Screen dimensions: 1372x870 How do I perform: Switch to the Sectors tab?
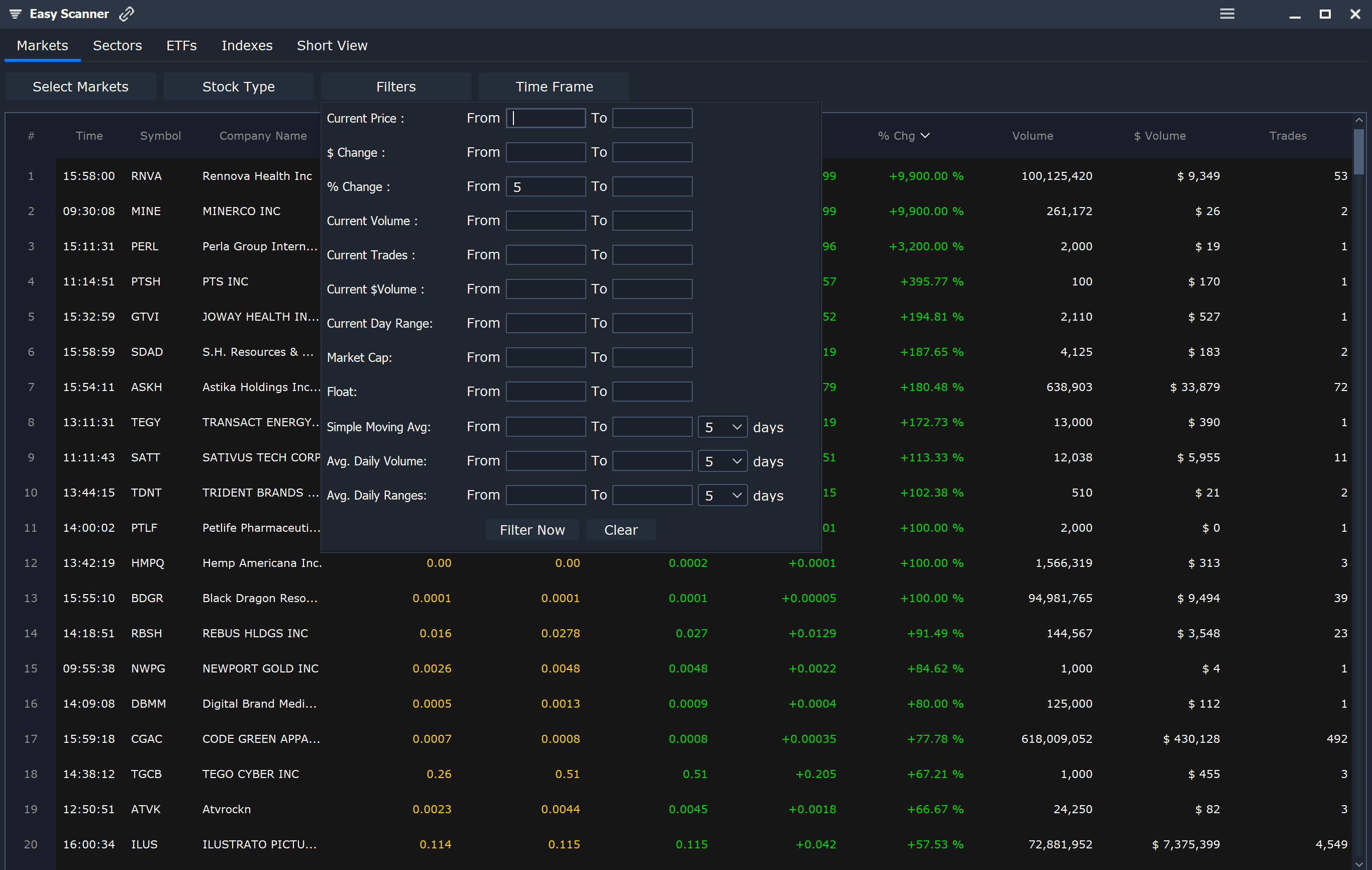pyautogui.click(x=118, y=45)
